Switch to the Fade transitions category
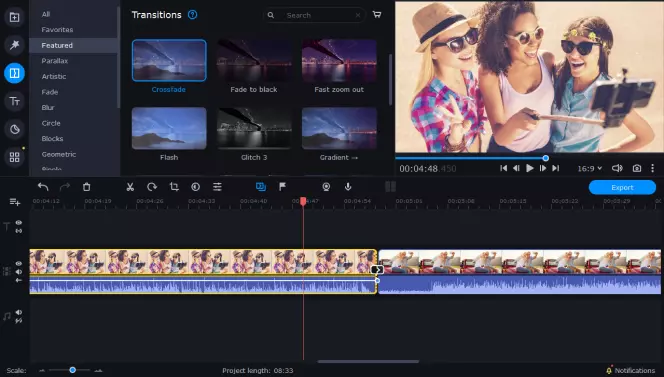 point(50,92)
